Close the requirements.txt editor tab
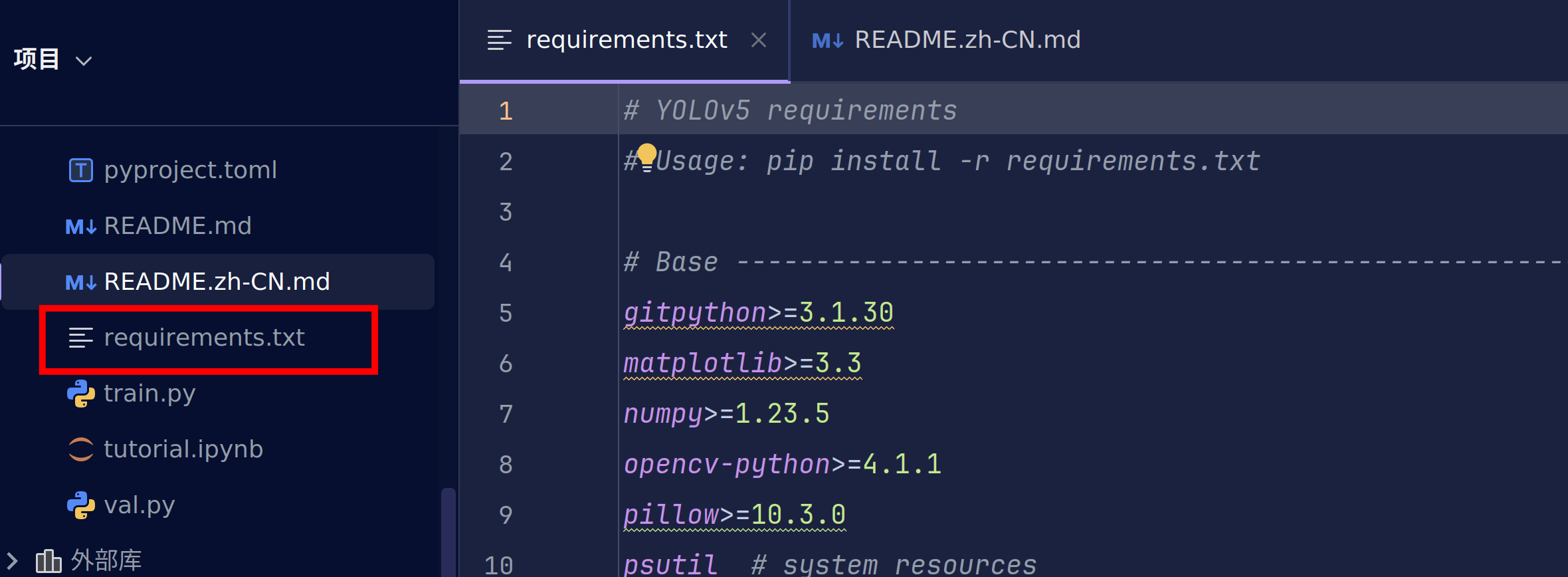 pos(759,41)
